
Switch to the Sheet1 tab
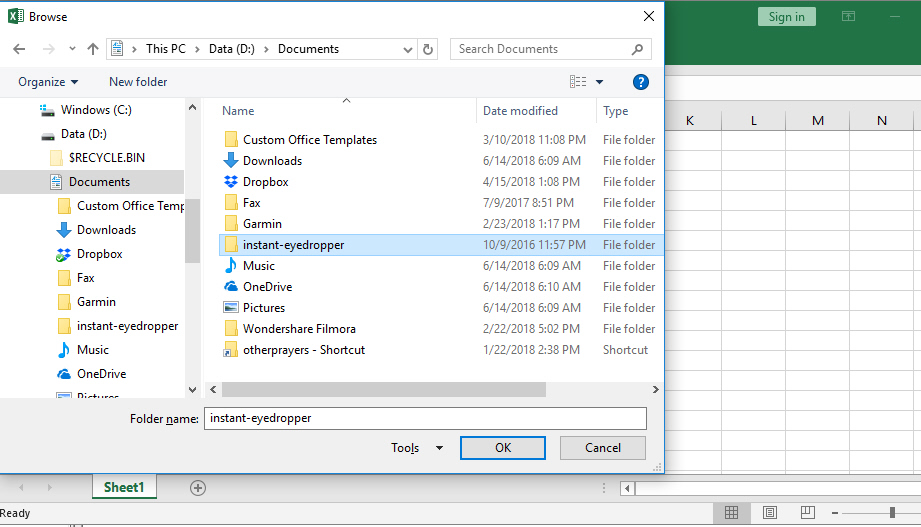124,487
